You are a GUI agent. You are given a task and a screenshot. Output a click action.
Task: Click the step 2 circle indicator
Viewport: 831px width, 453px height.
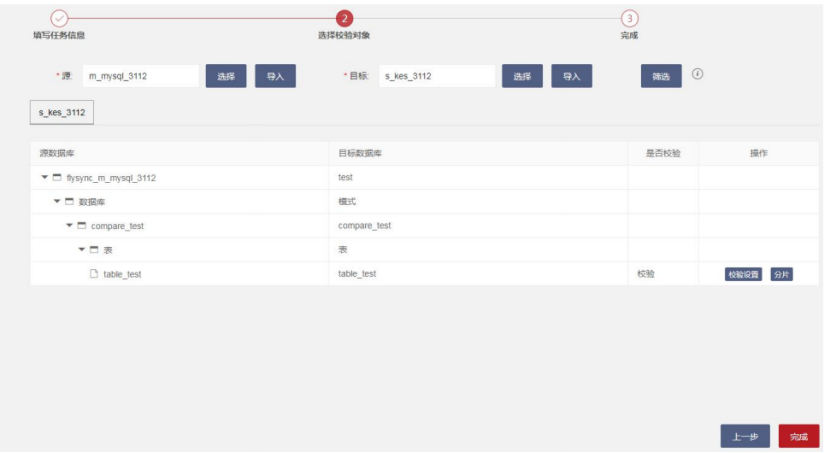[x=344, y=19]
